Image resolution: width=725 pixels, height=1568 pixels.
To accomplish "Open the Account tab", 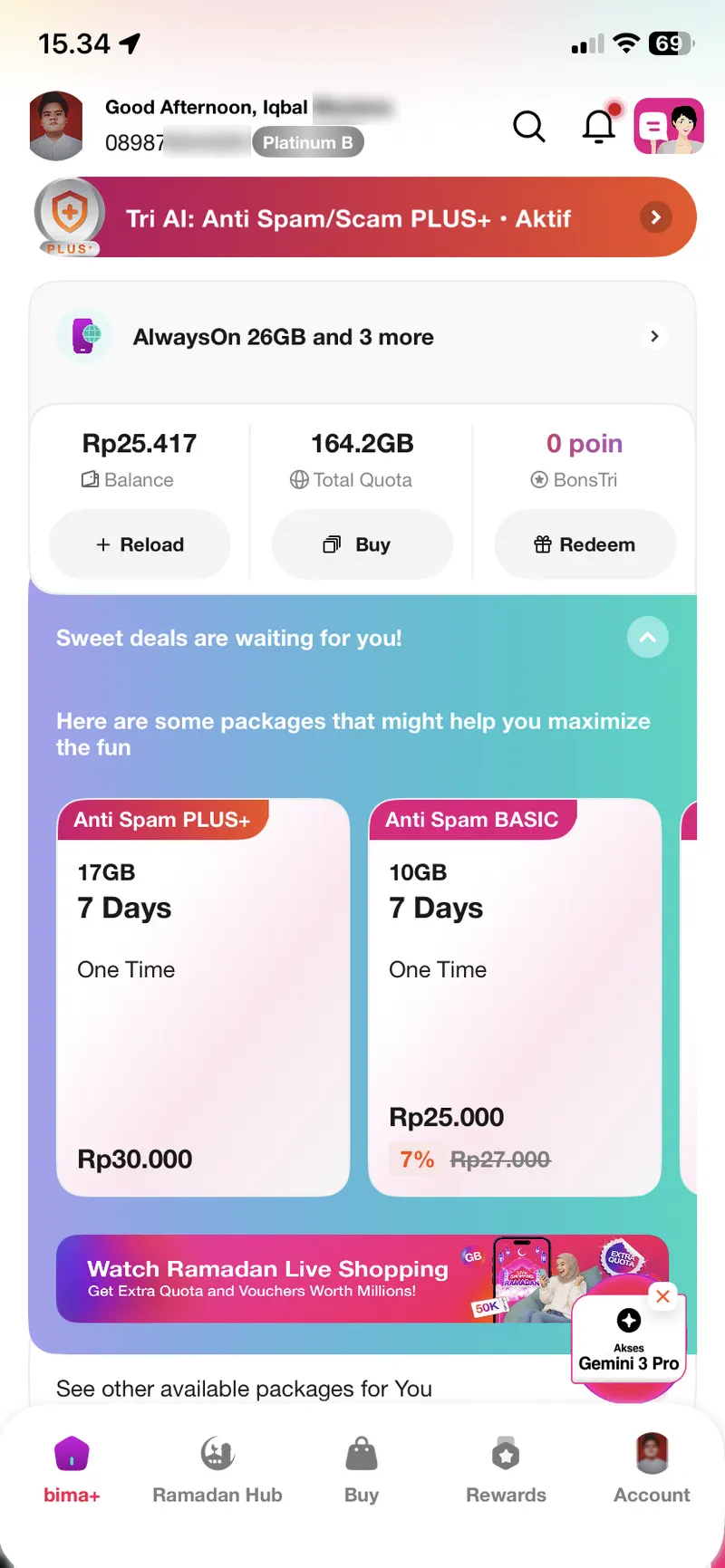I will point(652,1469).
